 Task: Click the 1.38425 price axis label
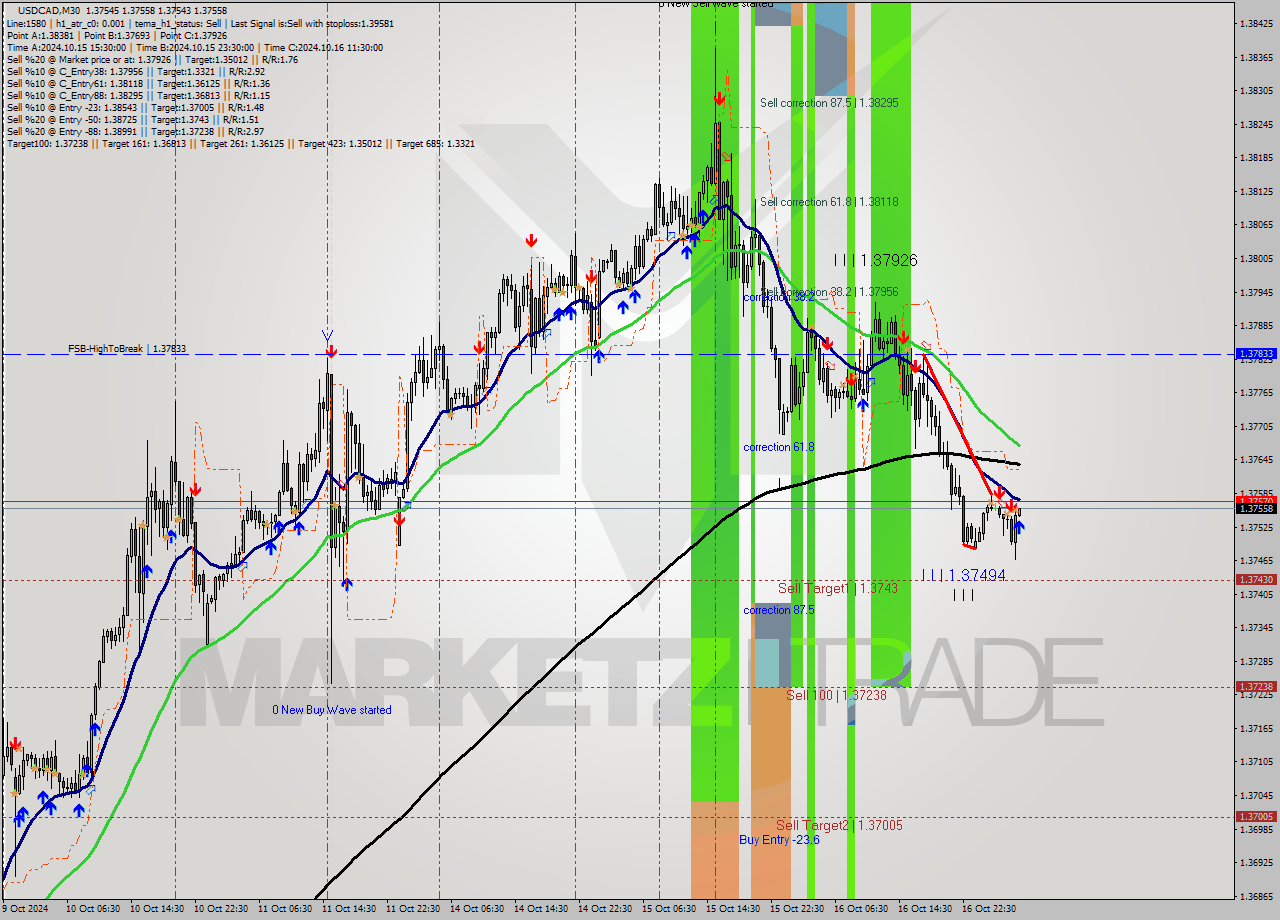coord(1256,23)
